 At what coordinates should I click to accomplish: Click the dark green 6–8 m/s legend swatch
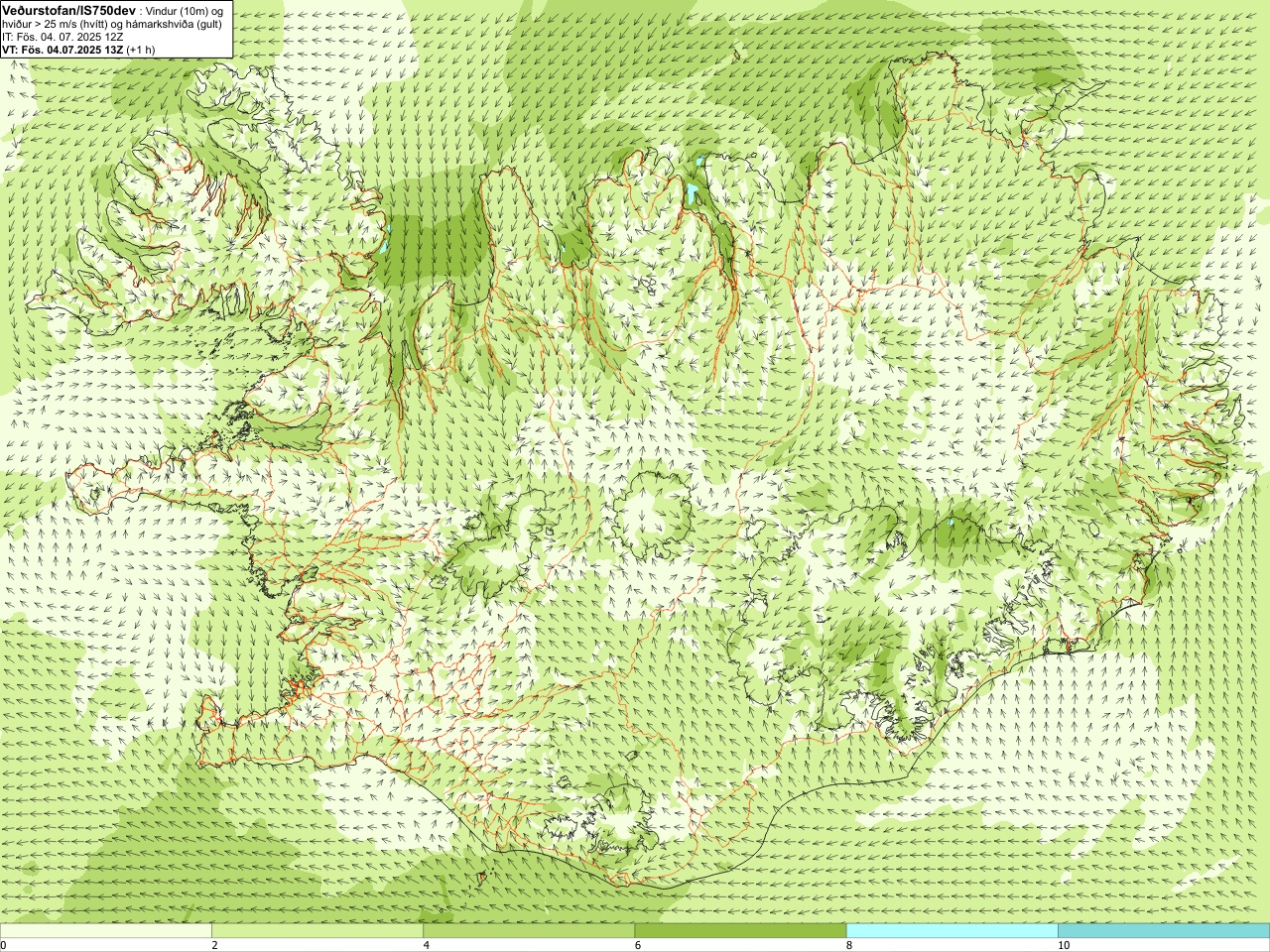[x=741, y=931]
